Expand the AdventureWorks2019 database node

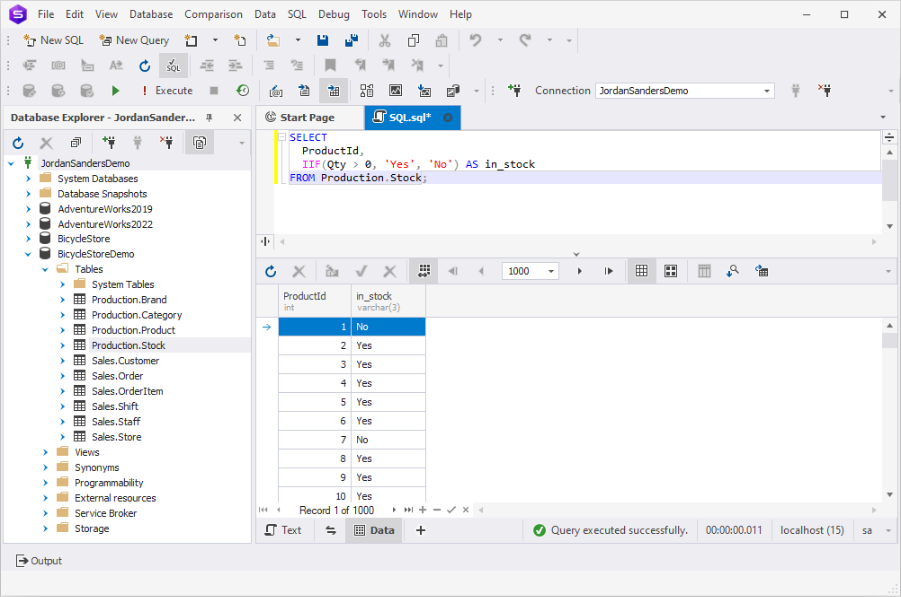click(x=29, y=209)
